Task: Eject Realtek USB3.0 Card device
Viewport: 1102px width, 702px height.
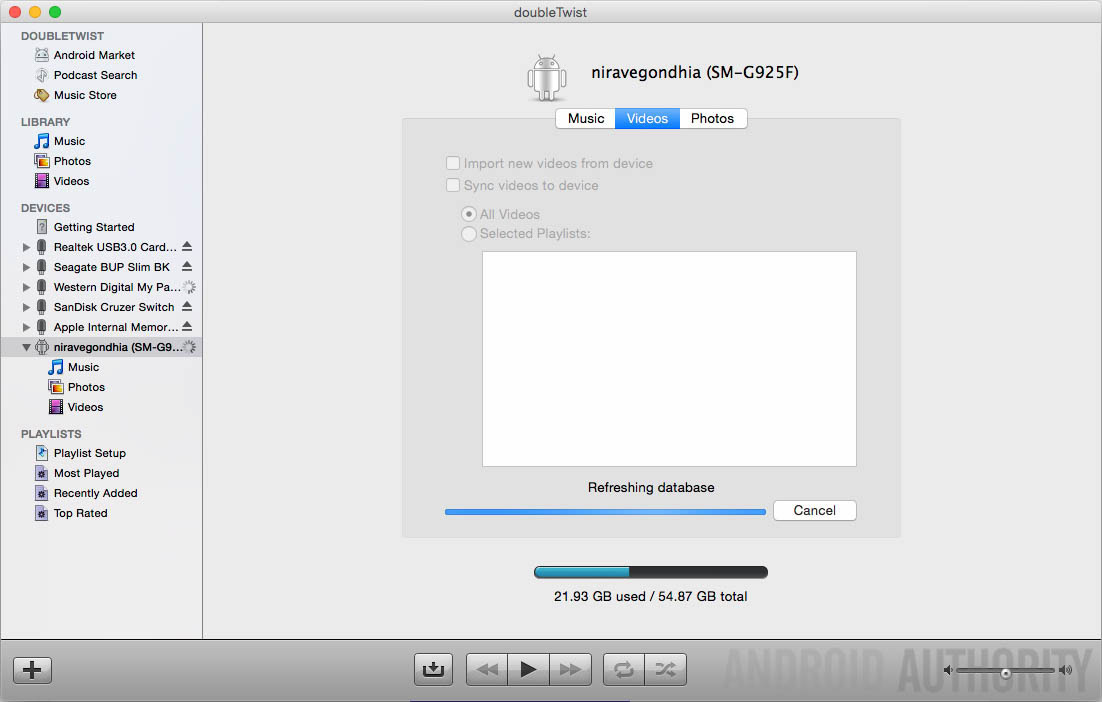Action: [x=187, y=247]
